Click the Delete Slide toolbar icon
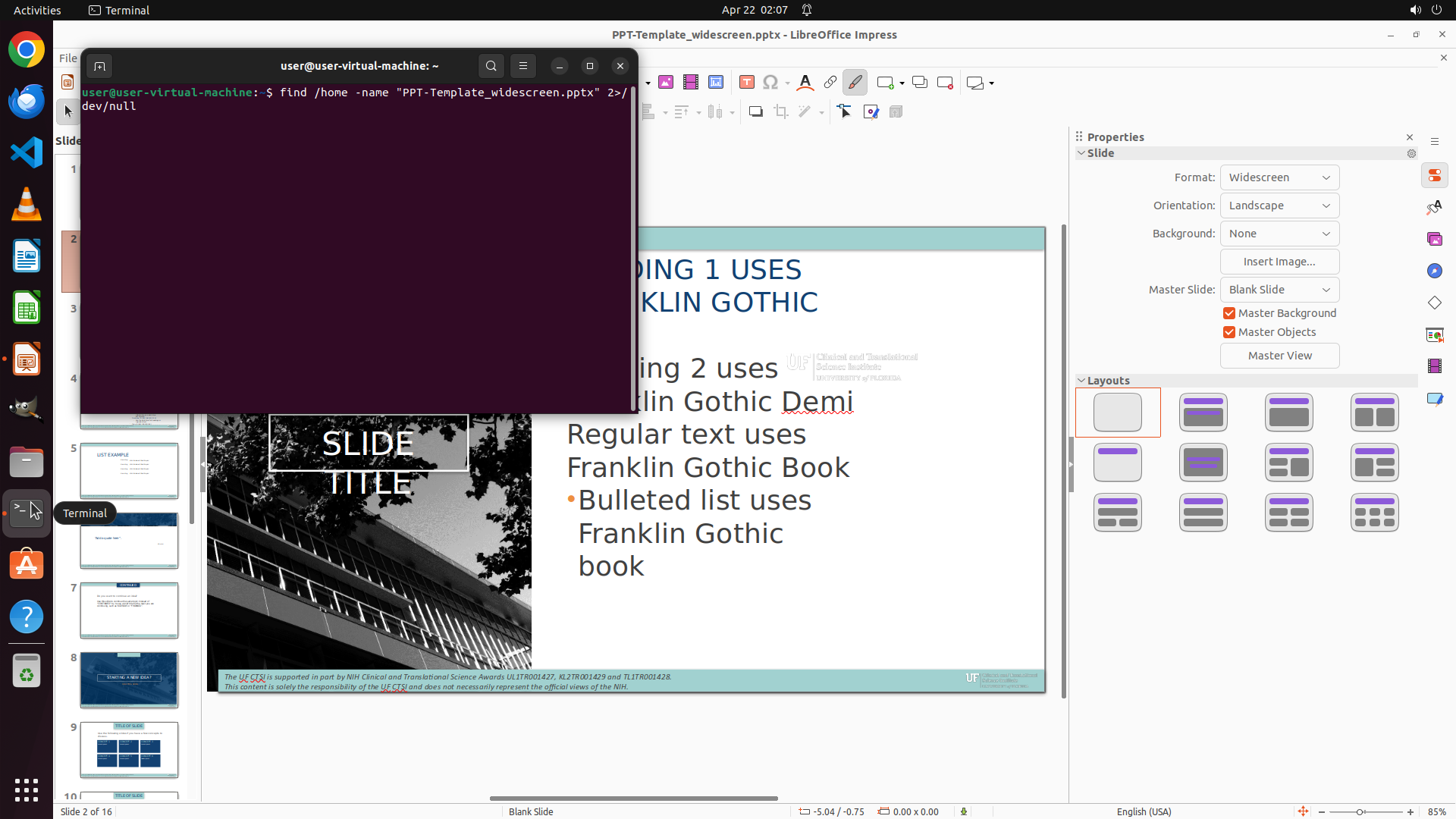The image size is (1456, 819). 945,83
